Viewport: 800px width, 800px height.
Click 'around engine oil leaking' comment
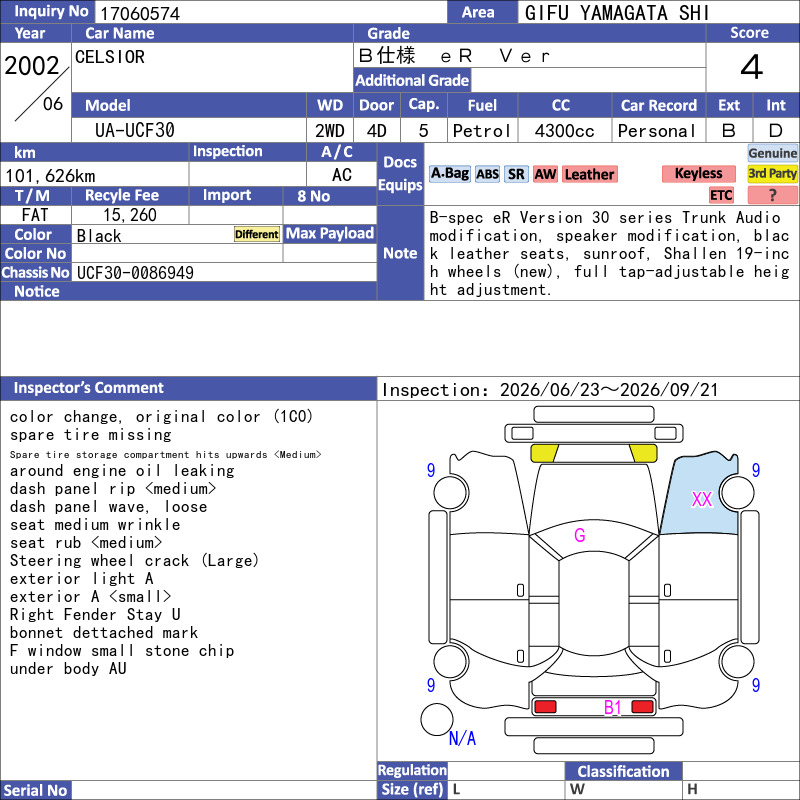122,470
